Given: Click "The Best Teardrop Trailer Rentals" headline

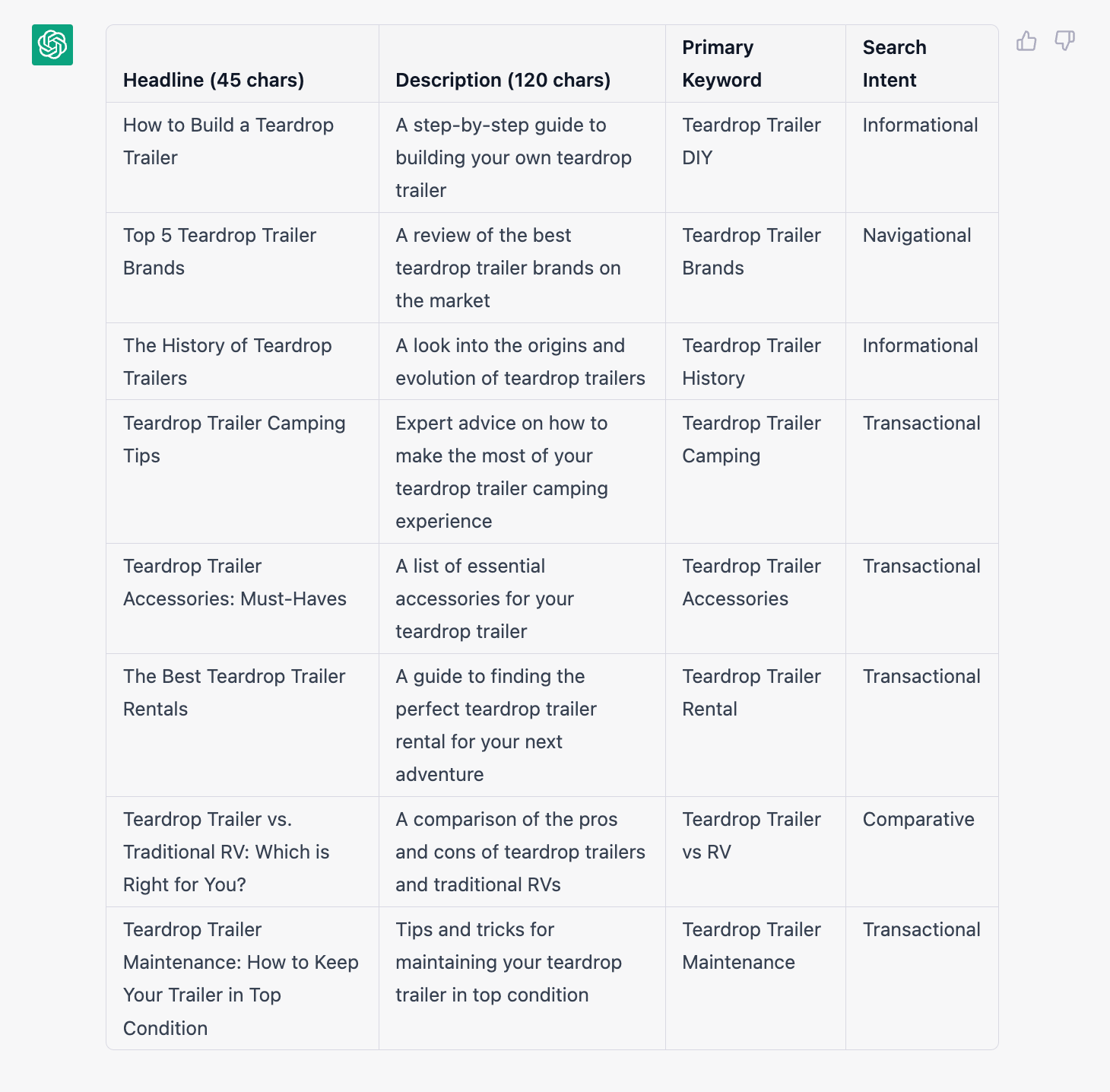Looking at the screenshot, I should point(234,693).
